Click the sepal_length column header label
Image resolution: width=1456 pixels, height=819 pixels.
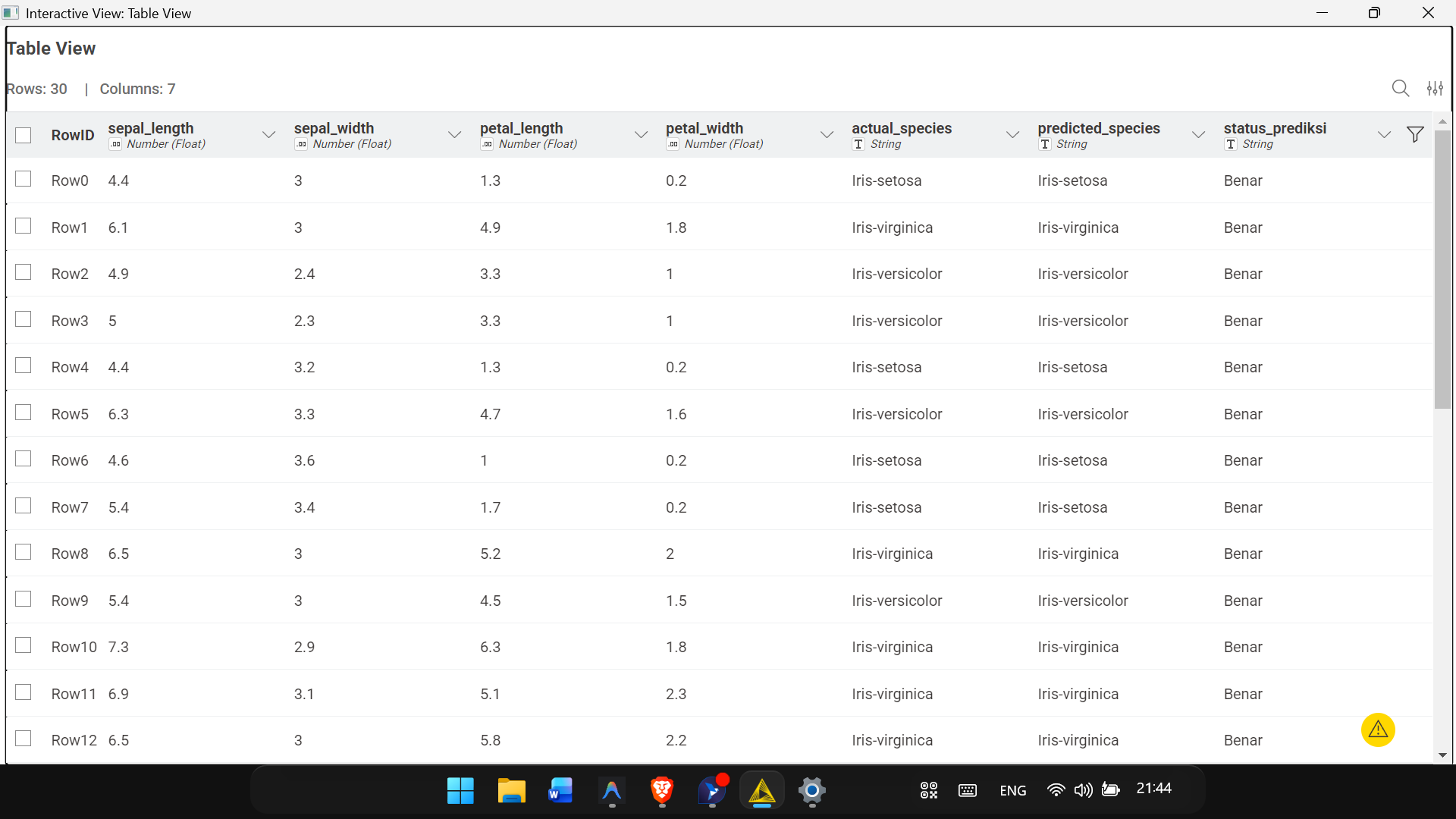click(151, 128)
